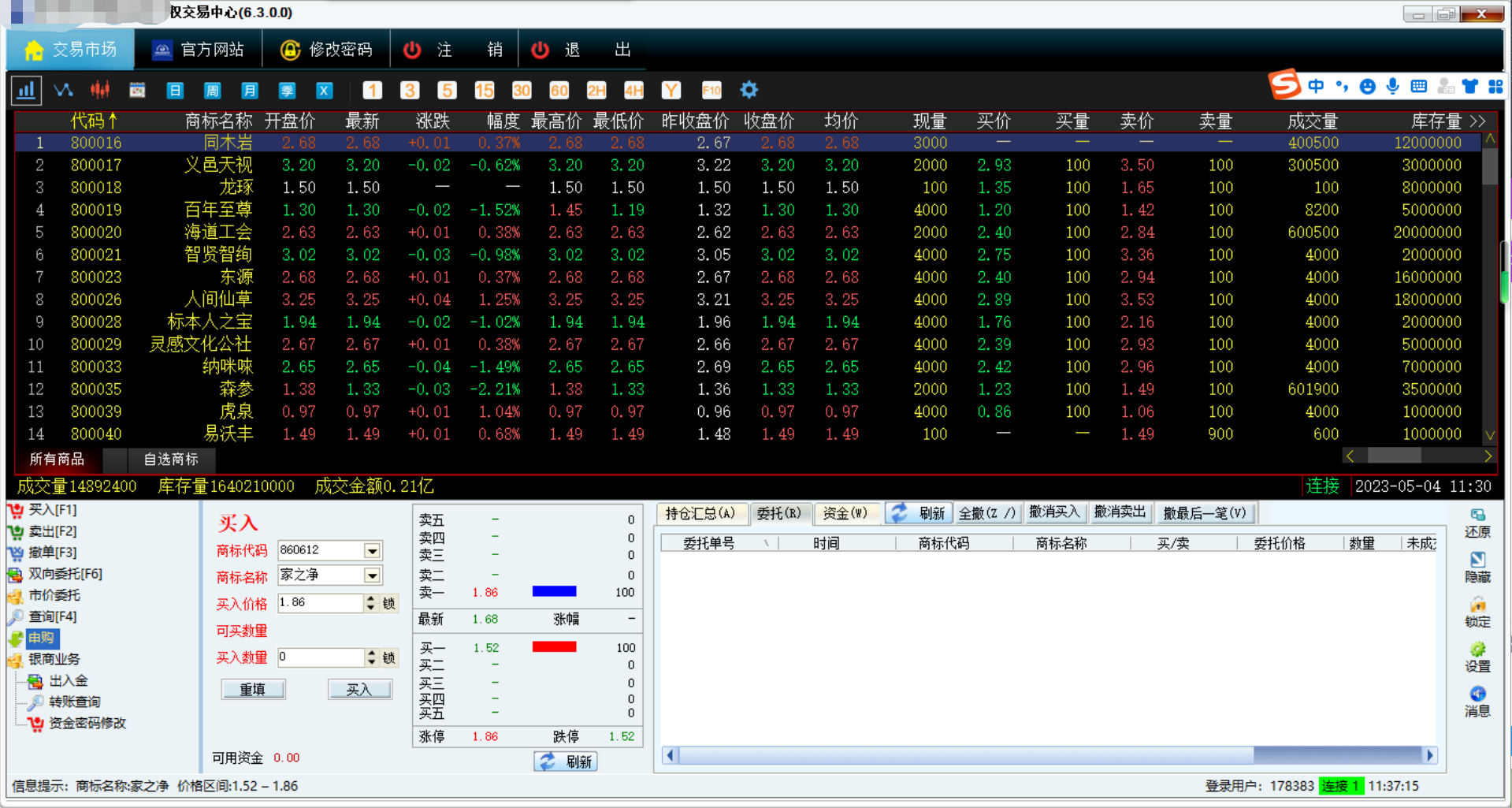Switch to daily 日 period chart

pos(175,91)
